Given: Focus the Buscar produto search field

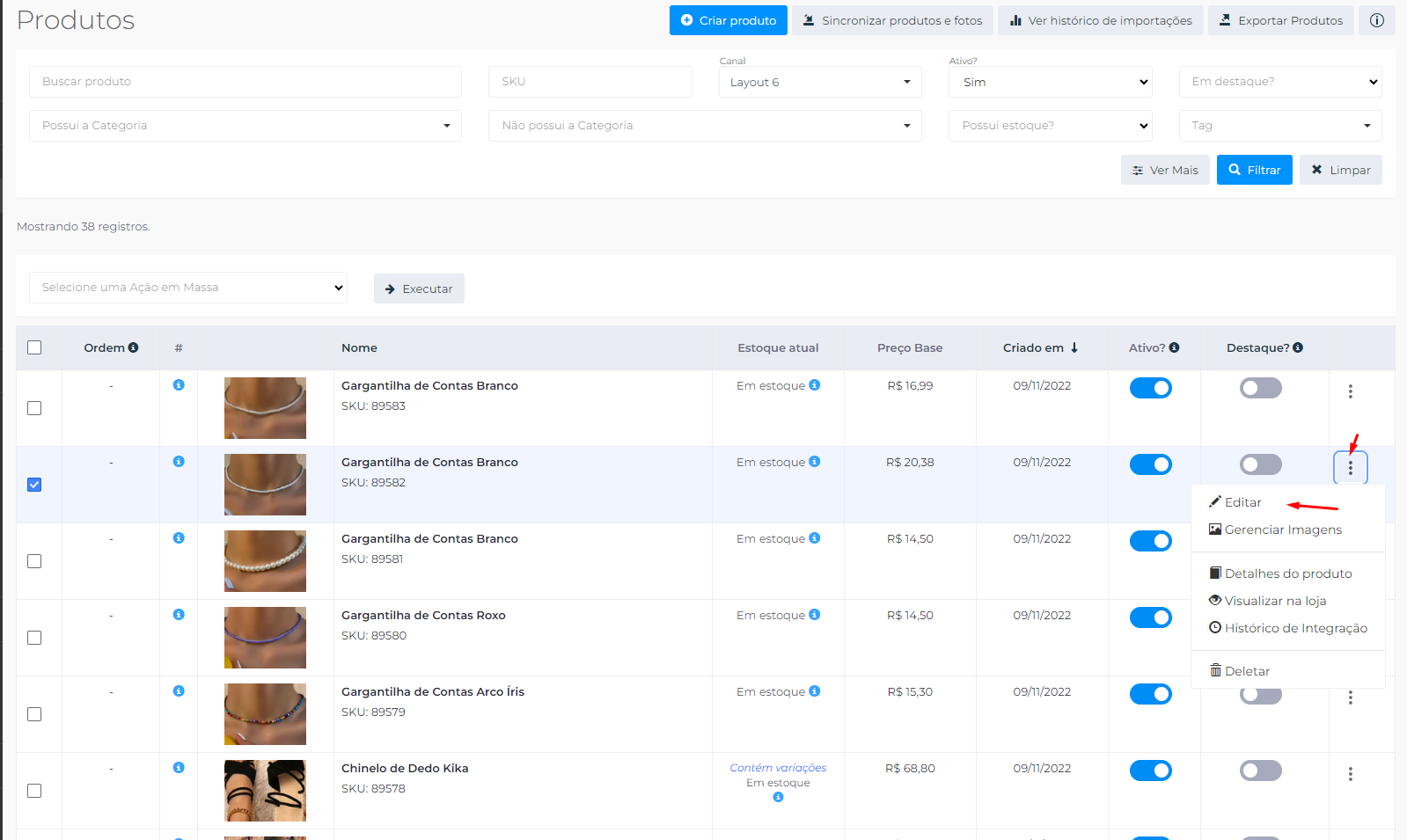Looking at the screenshot, I should coord(245,82).
